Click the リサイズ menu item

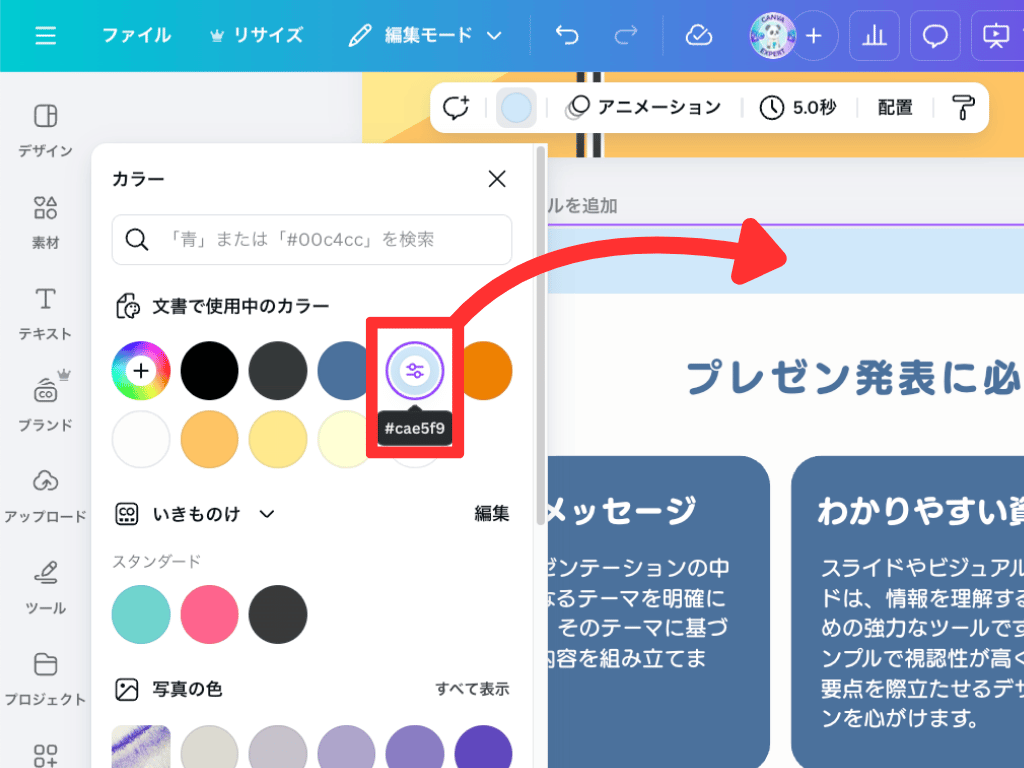pos(257,35)
